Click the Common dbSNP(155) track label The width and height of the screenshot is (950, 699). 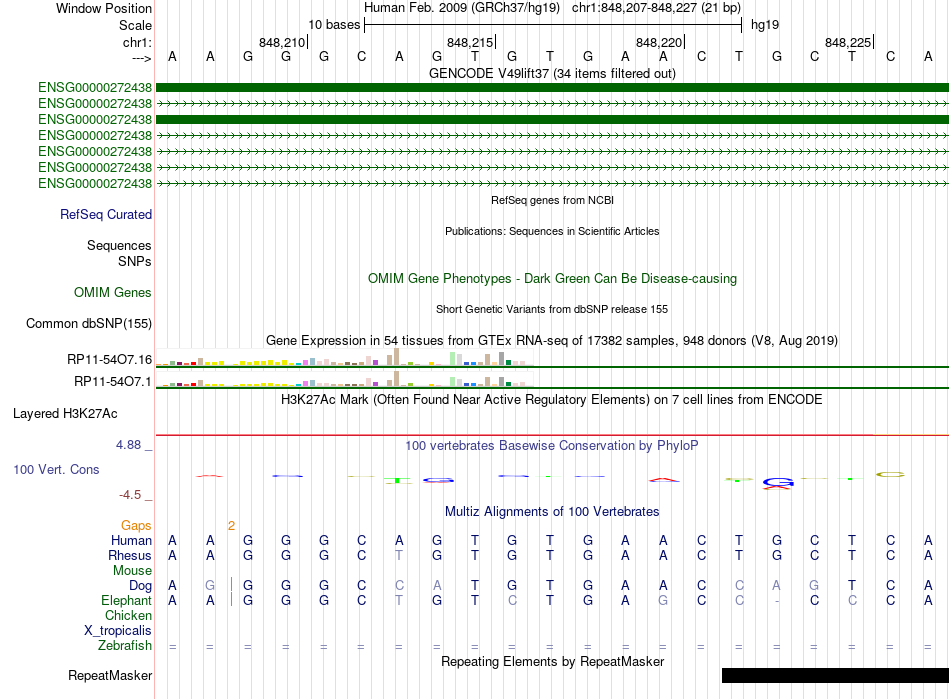(89, 323)
